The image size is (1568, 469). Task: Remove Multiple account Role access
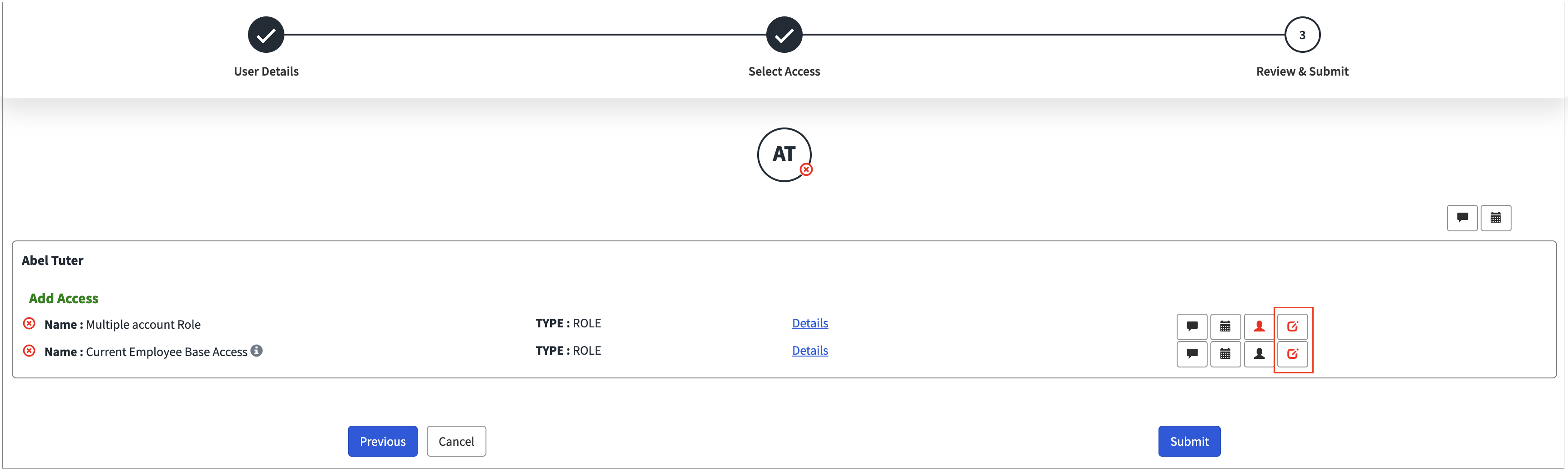point(29,323)
